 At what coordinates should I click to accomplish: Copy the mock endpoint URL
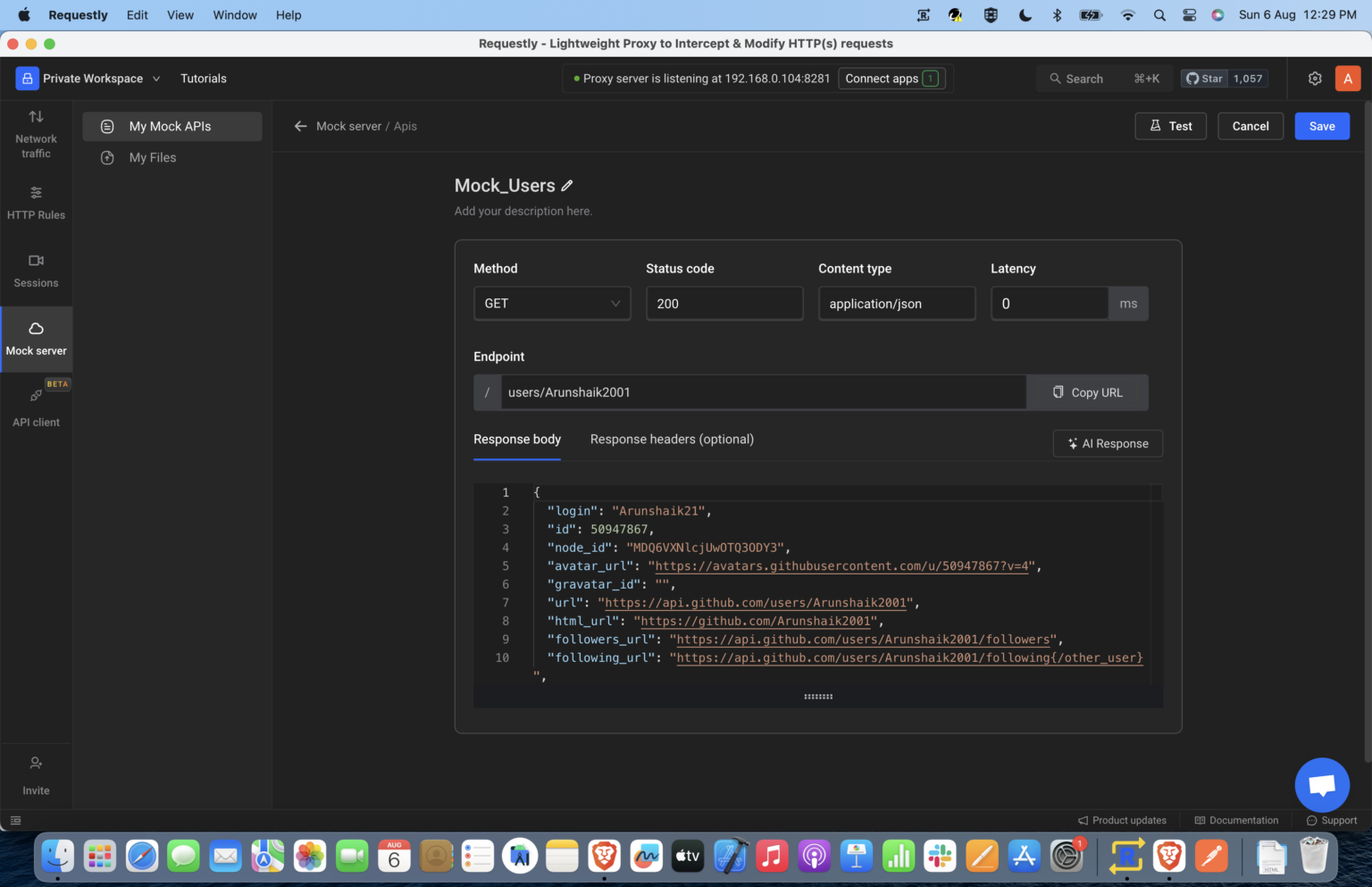pyautogui.click(x=1087, y=392)
